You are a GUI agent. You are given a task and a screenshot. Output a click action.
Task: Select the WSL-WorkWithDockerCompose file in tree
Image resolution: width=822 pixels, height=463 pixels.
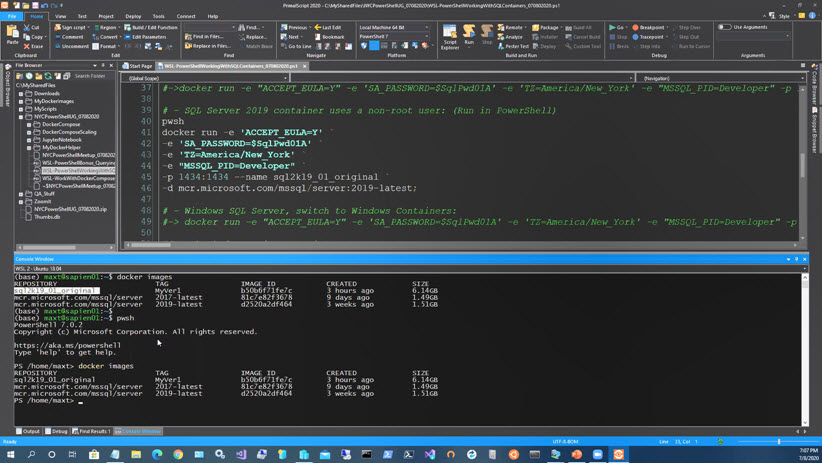tap(78, 178)
